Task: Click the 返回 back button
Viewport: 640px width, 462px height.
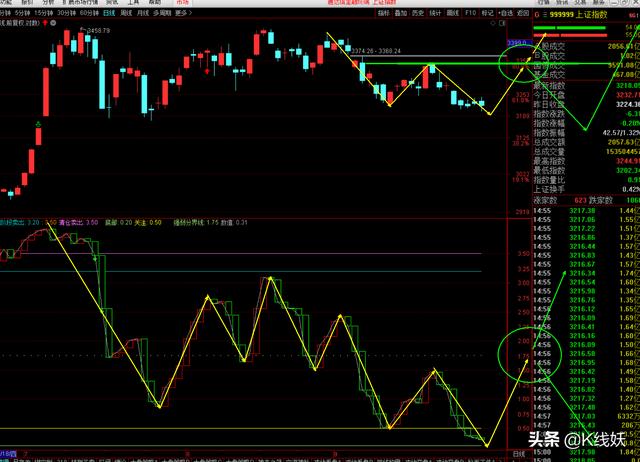Action: [523, 13]
